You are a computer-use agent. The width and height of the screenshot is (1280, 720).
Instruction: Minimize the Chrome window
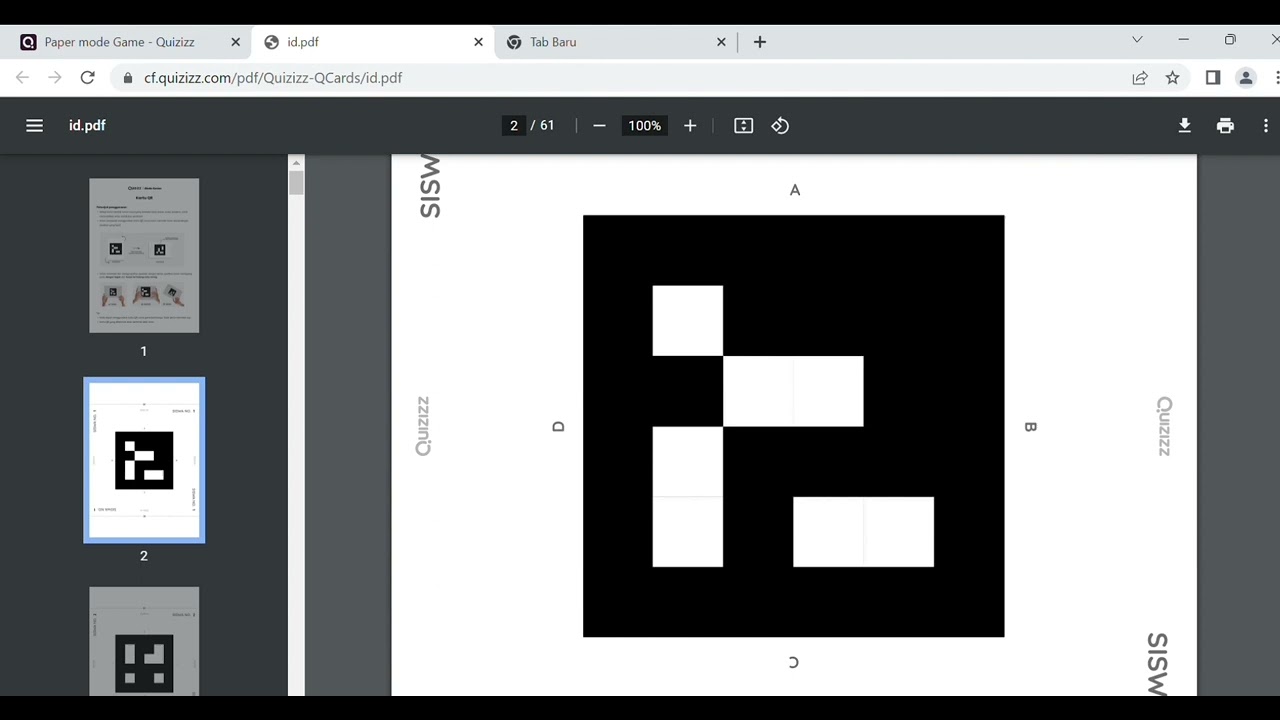click(1184, 40)
